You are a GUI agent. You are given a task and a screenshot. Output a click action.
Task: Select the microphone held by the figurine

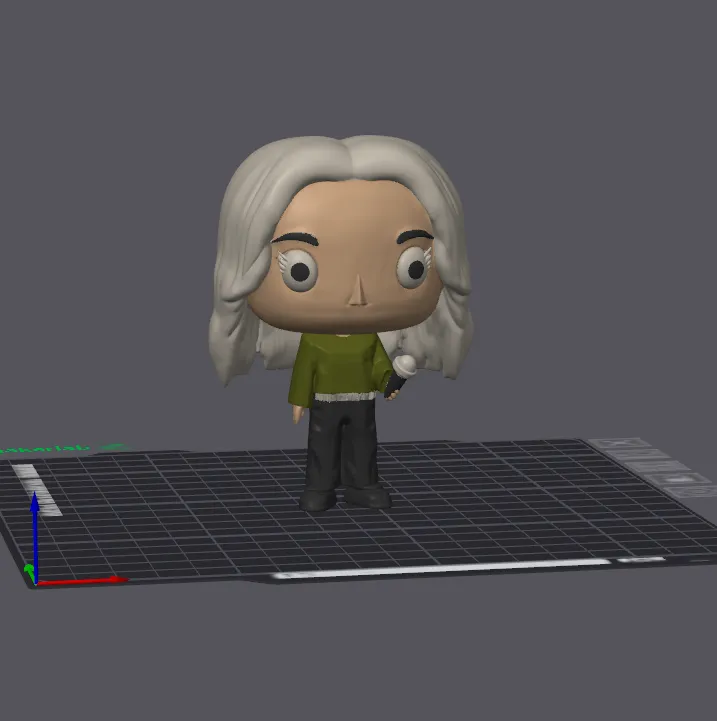pyautogui.click(x=401, y=375)
